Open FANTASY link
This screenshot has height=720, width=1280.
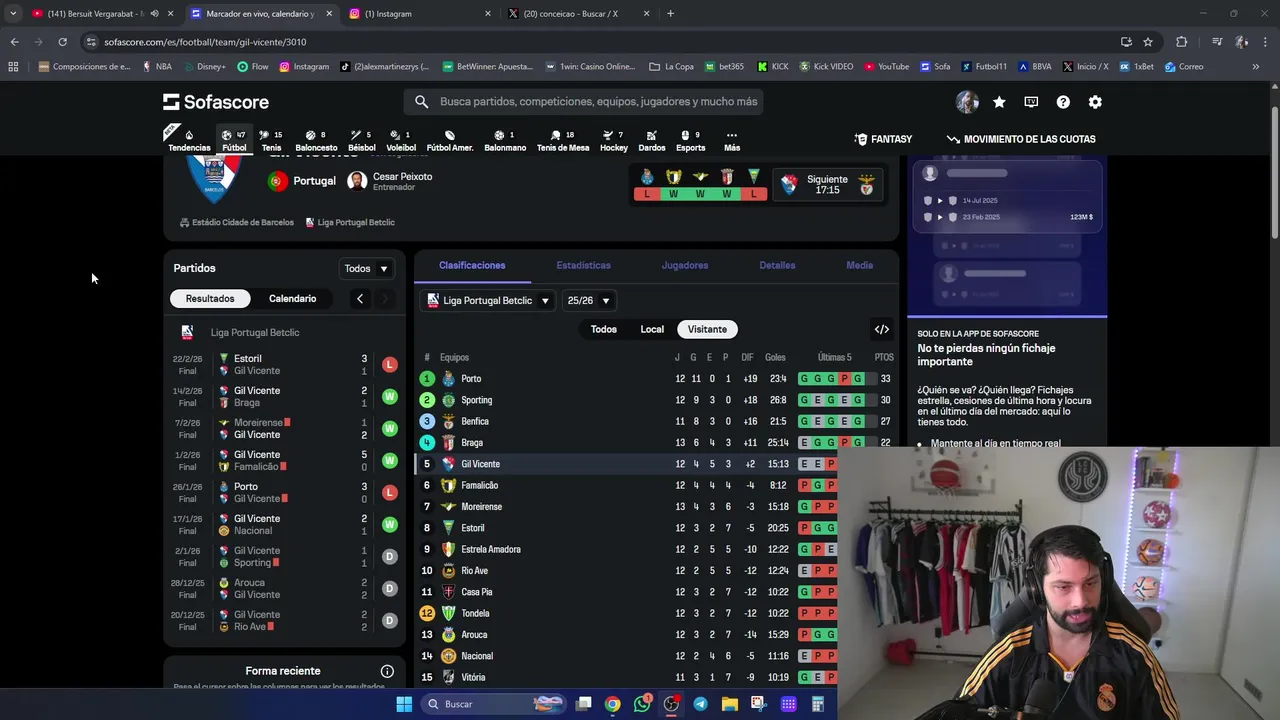tap(883, 139)
